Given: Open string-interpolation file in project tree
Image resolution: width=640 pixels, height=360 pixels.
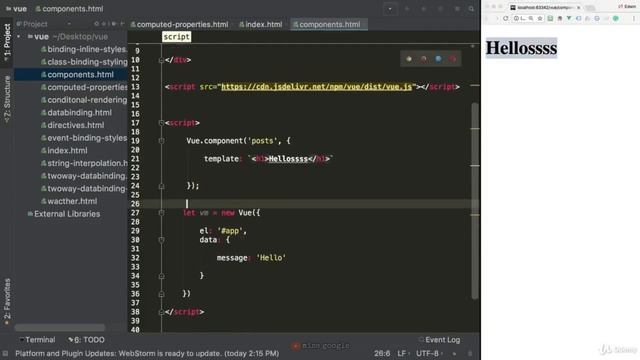Looking at the screenshot, I should coord(84,163).
